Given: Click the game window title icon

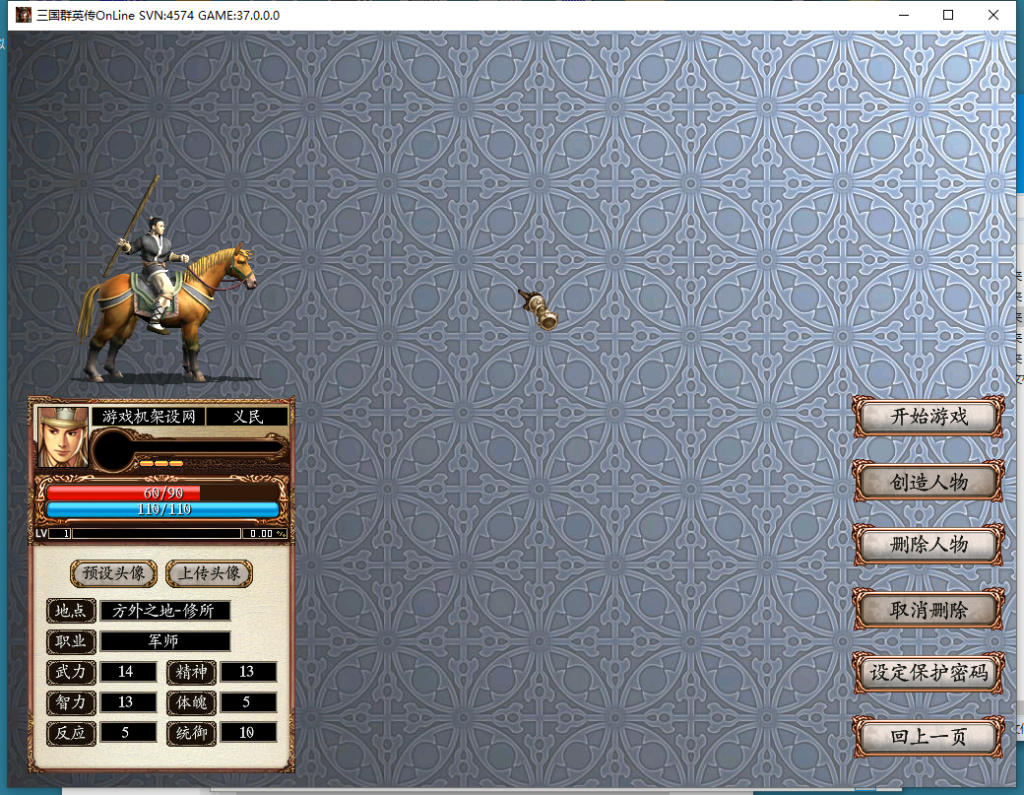Looking at the screenshot, I should (24, 15).
